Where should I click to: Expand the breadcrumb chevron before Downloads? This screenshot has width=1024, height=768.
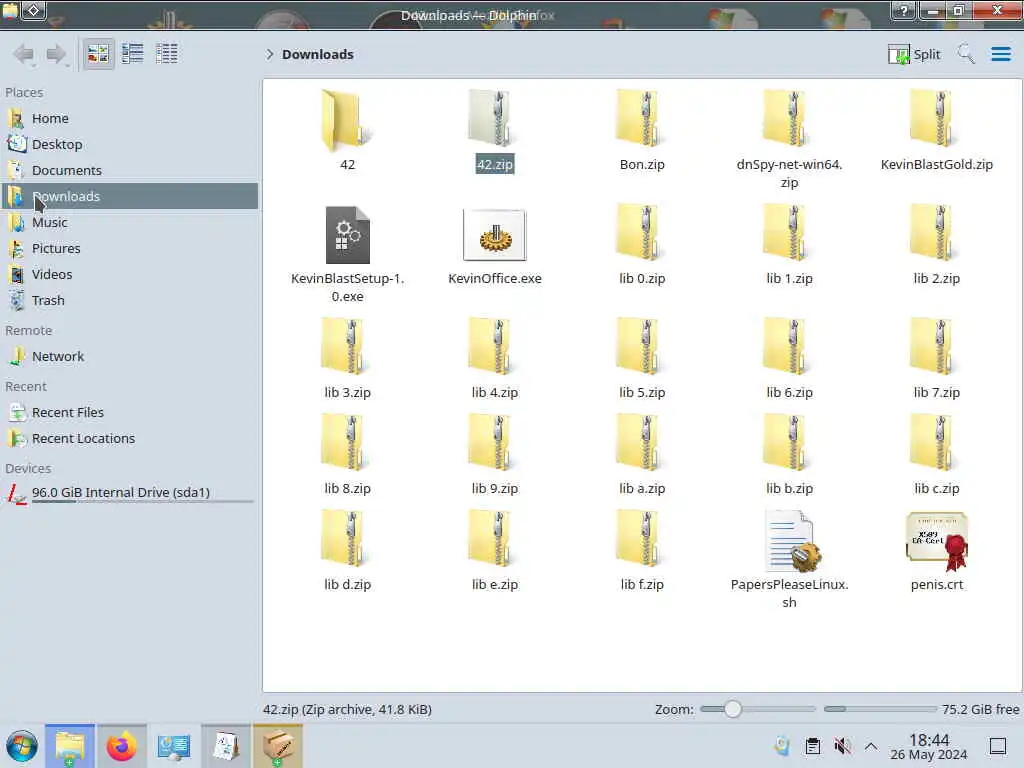tap(270, 54)
